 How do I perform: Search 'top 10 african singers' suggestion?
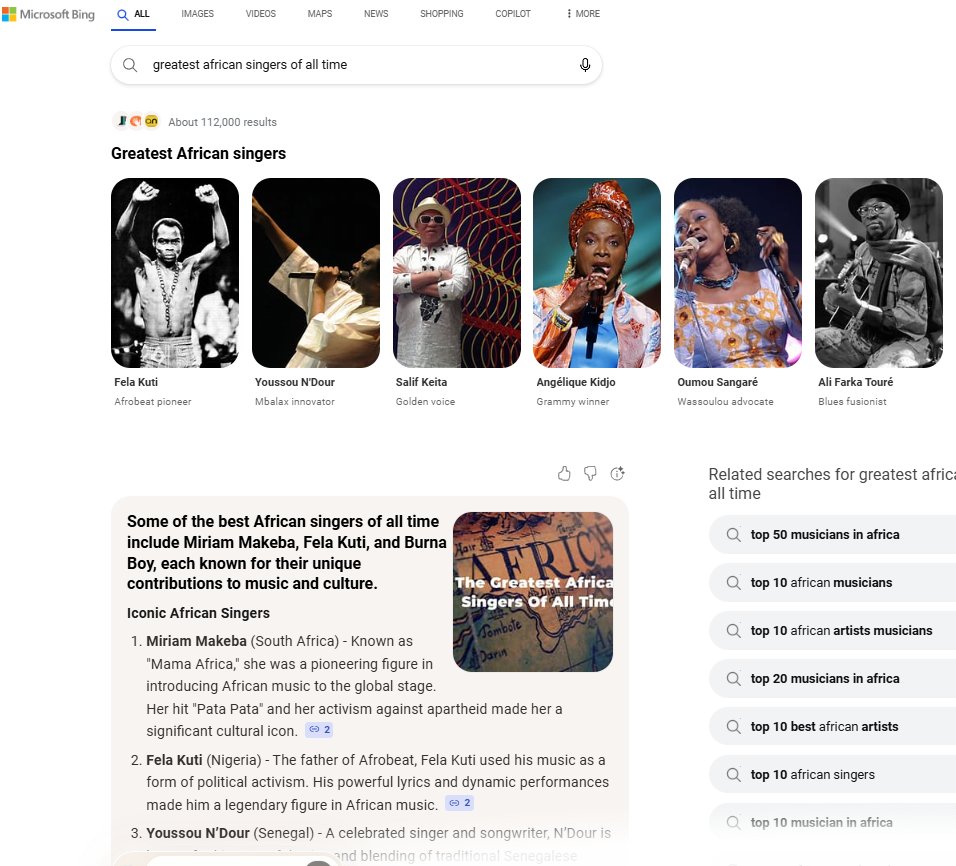(x=832, y=775)
